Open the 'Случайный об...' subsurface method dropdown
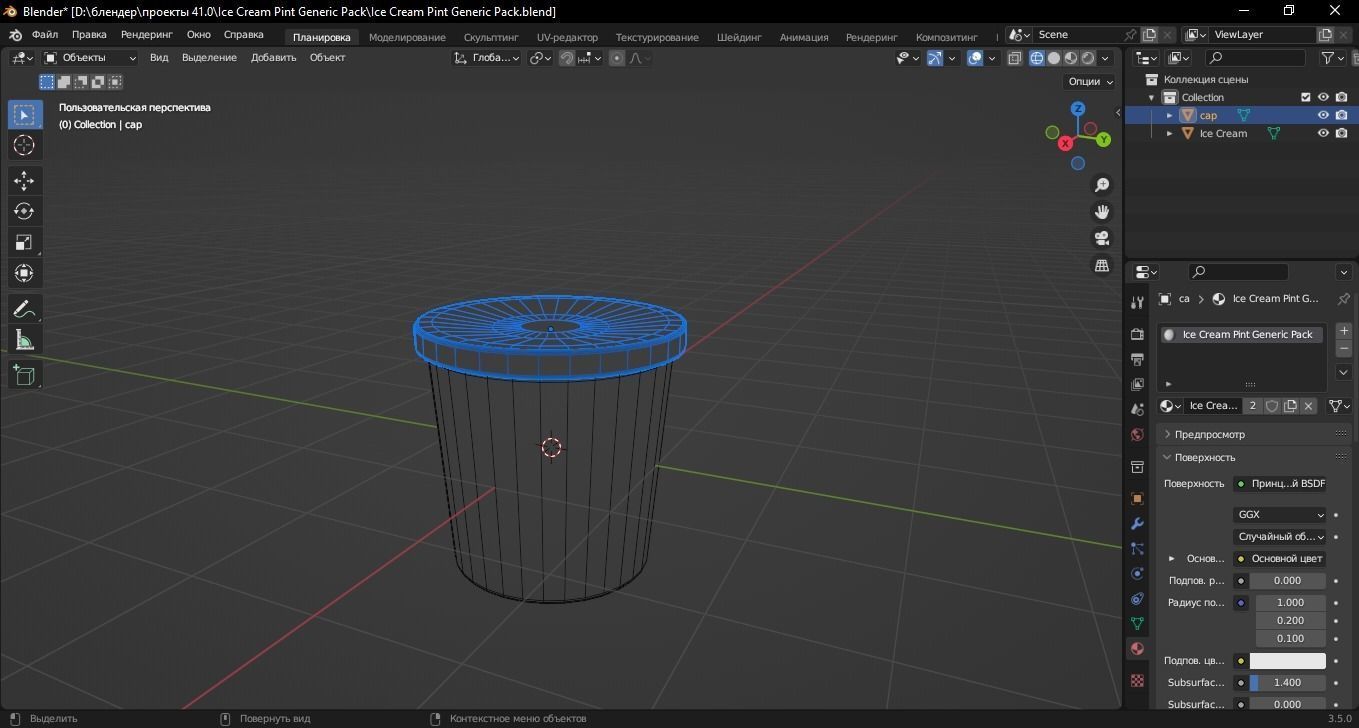Image resolution: width=1359 pixels, height=728 pixels. tap(1280, 537)
